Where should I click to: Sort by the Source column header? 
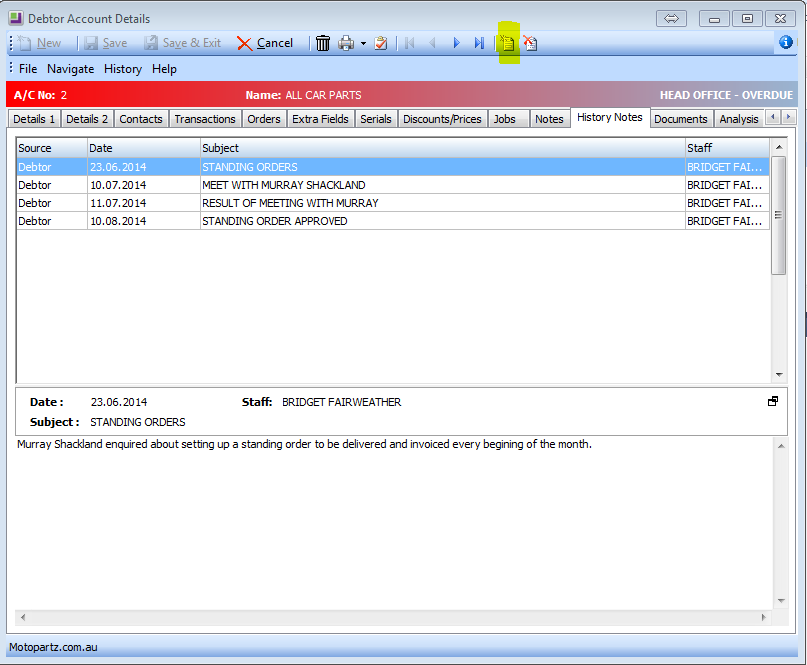[51, 148]
